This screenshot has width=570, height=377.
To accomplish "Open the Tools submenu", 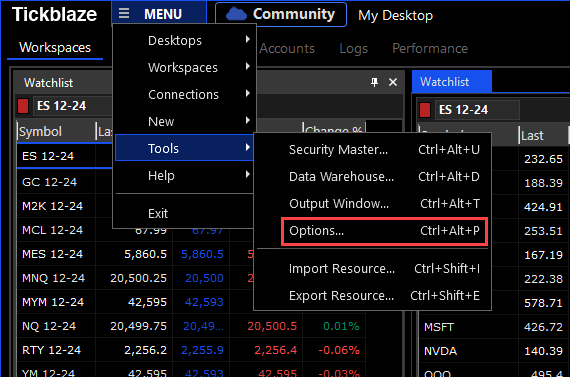I will [184, 148].
